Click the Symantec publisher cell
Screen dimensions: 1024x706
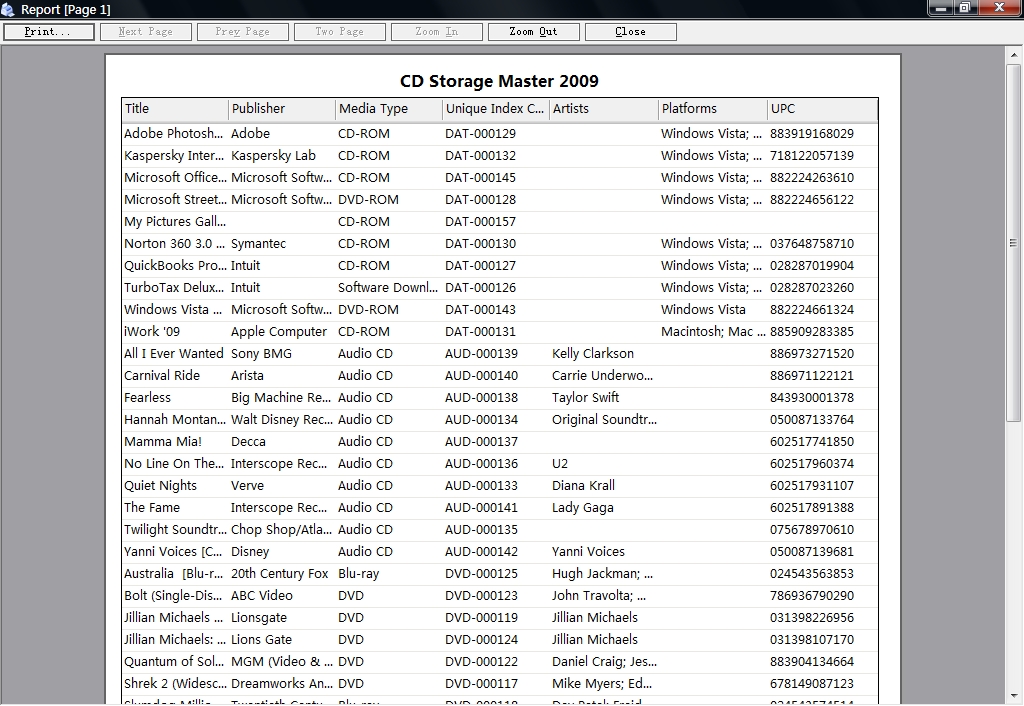coord(258,244)
